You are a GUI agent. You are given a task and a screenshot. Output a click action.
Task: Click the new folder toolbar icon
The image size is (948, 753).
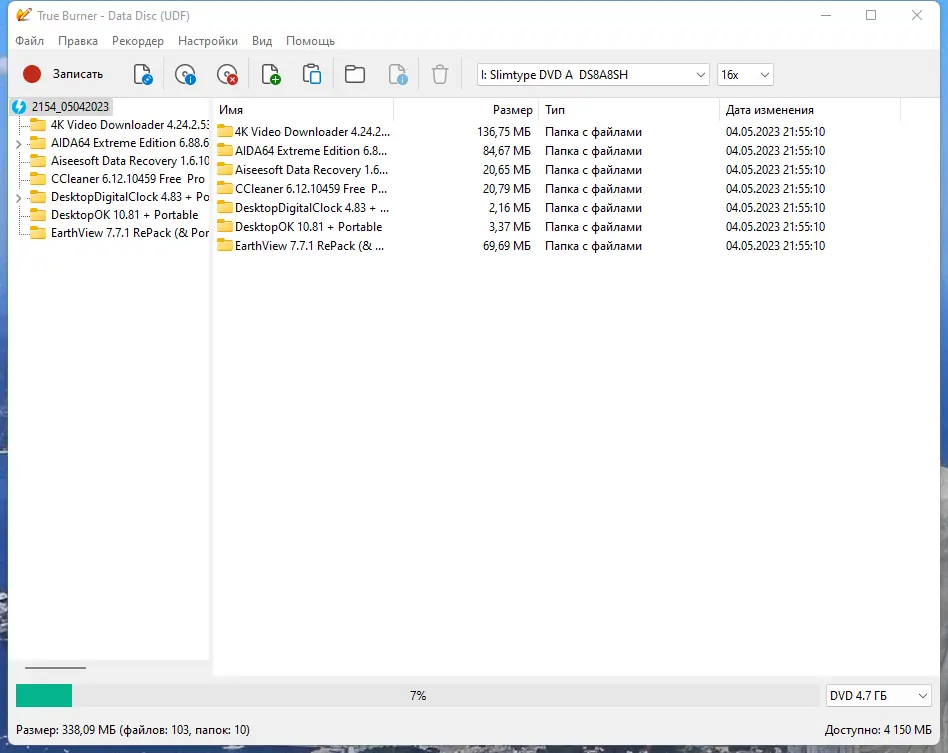coord(355,74)
